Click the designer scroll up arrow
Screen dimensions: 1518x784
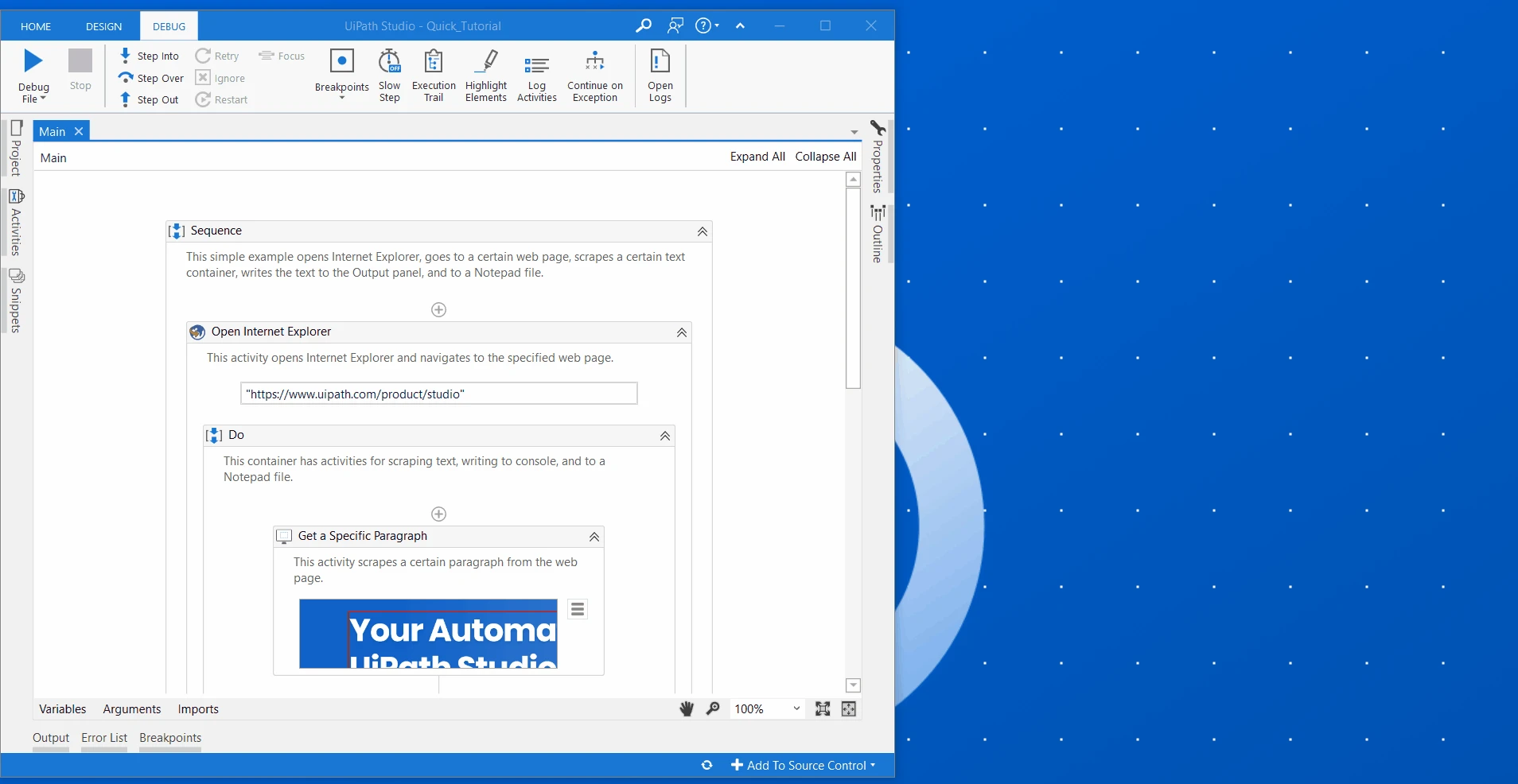pos(853,179)
